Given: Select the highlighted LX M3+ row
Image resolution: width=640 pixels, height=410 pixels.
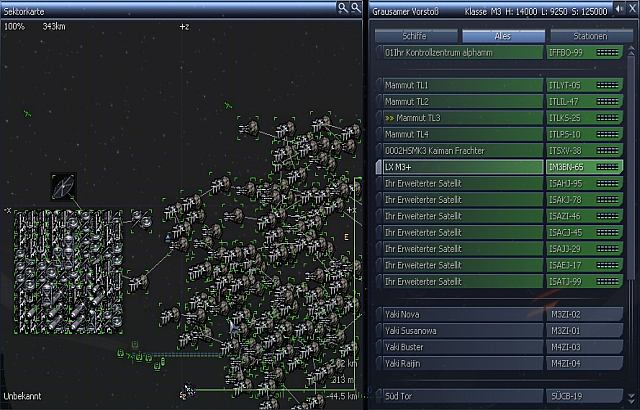Looking at the screenshot, I should coord(500,167).
